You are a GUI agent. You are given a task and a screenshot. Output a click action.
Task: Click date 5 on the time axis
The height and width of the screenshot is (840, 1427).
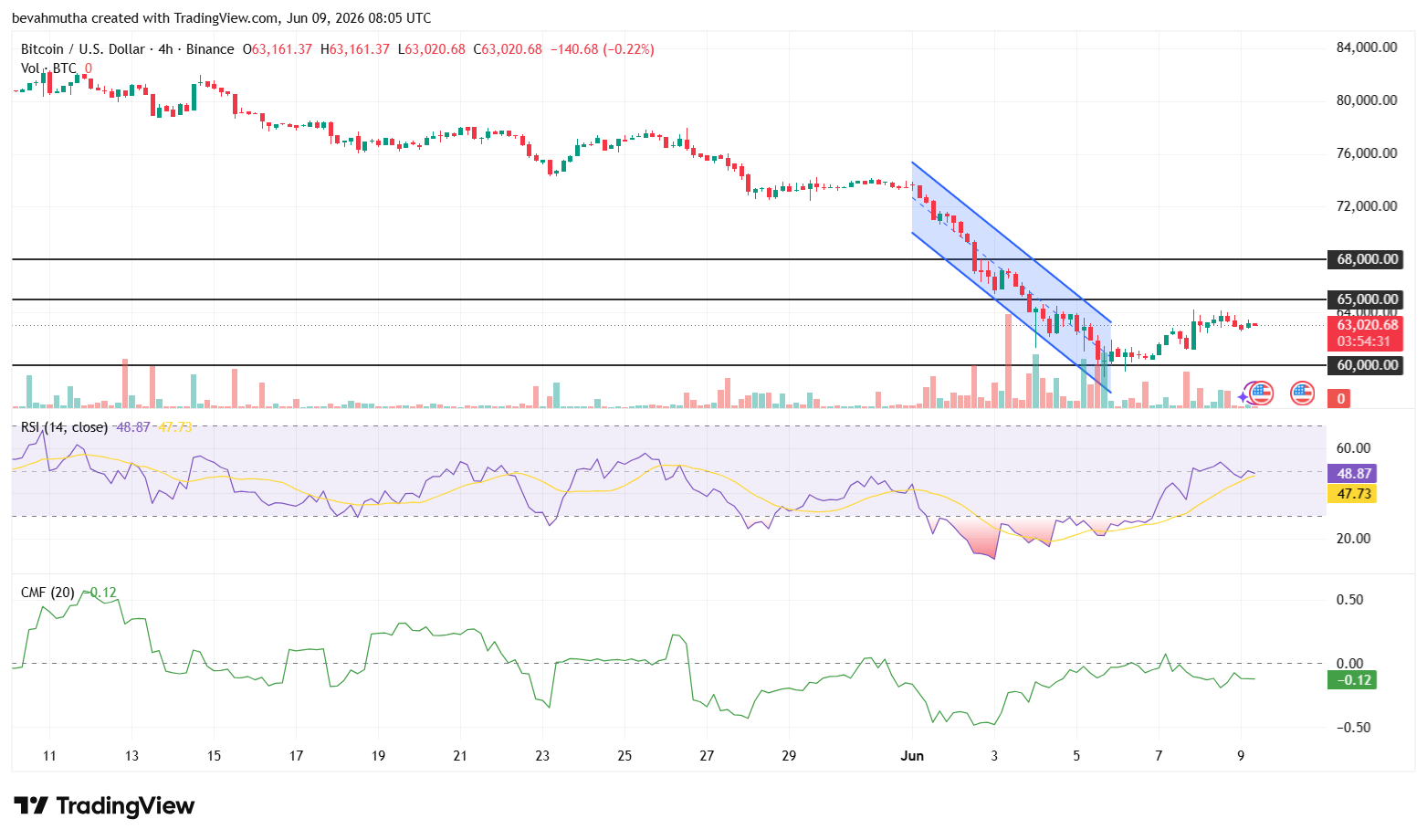[x=1076, y=756]
